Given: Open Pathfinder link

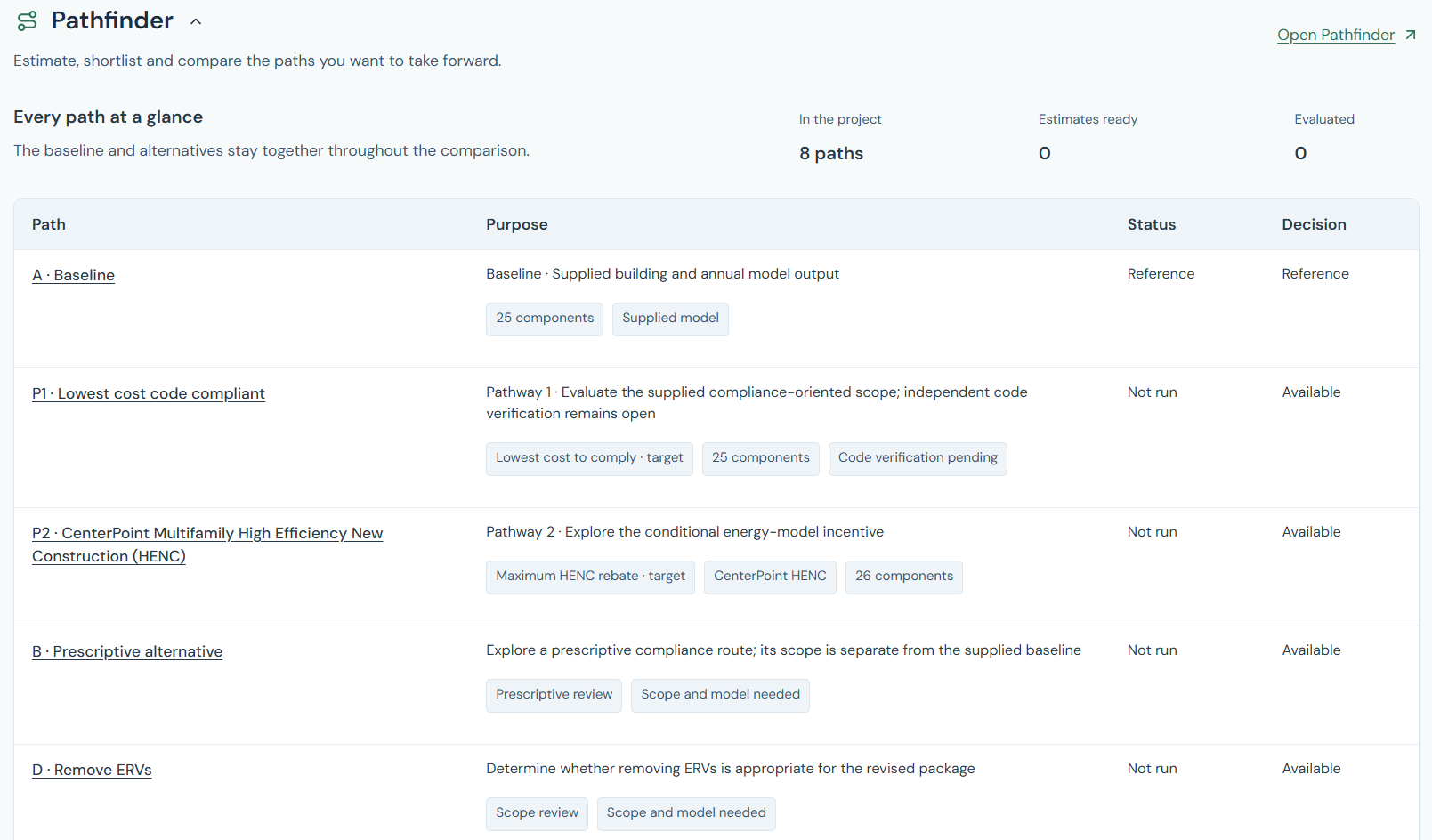Looking at the screenshot, I should pyautogui.click(x=1335, y=35).
